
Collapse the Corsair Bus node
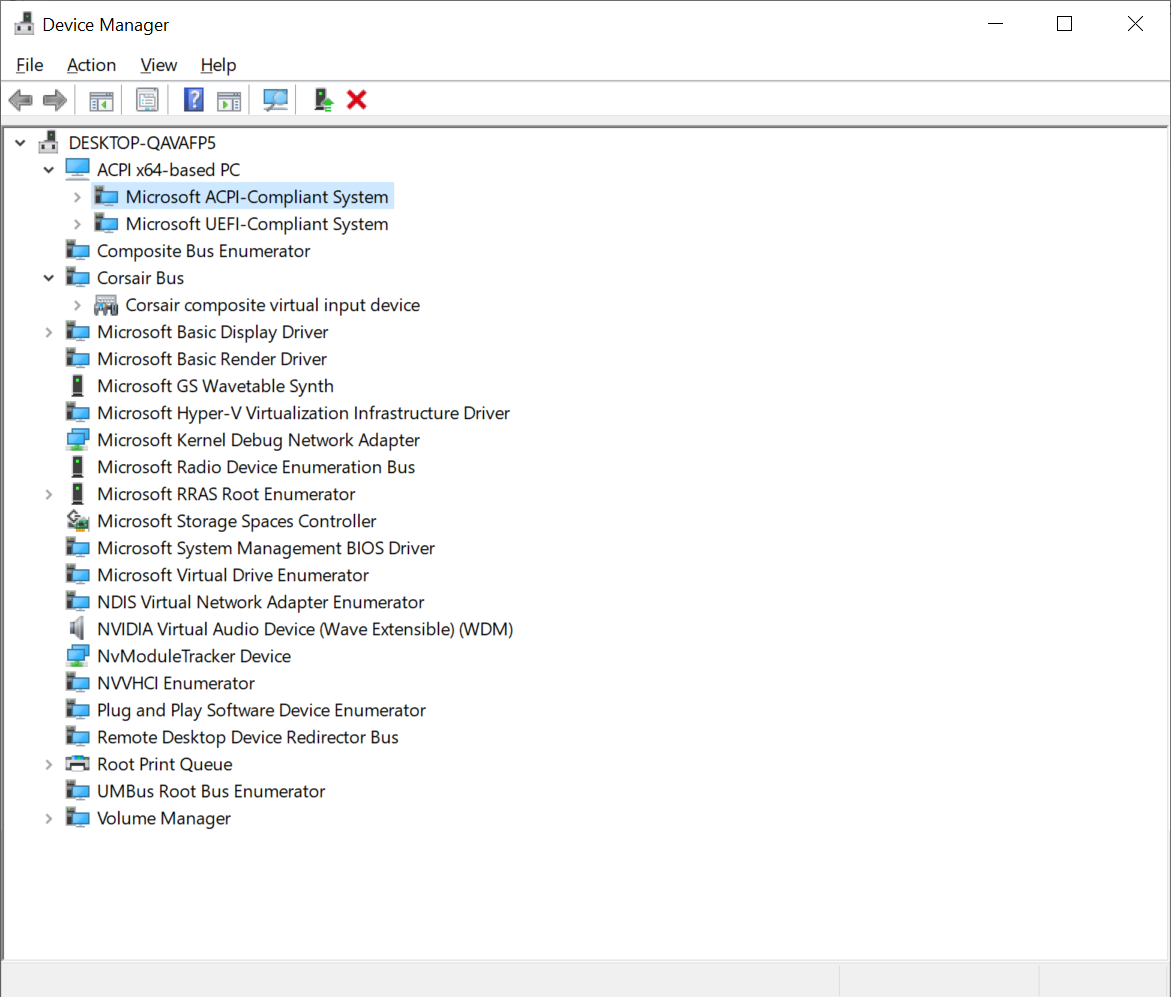pyautogui.click(x=49, y=278)
